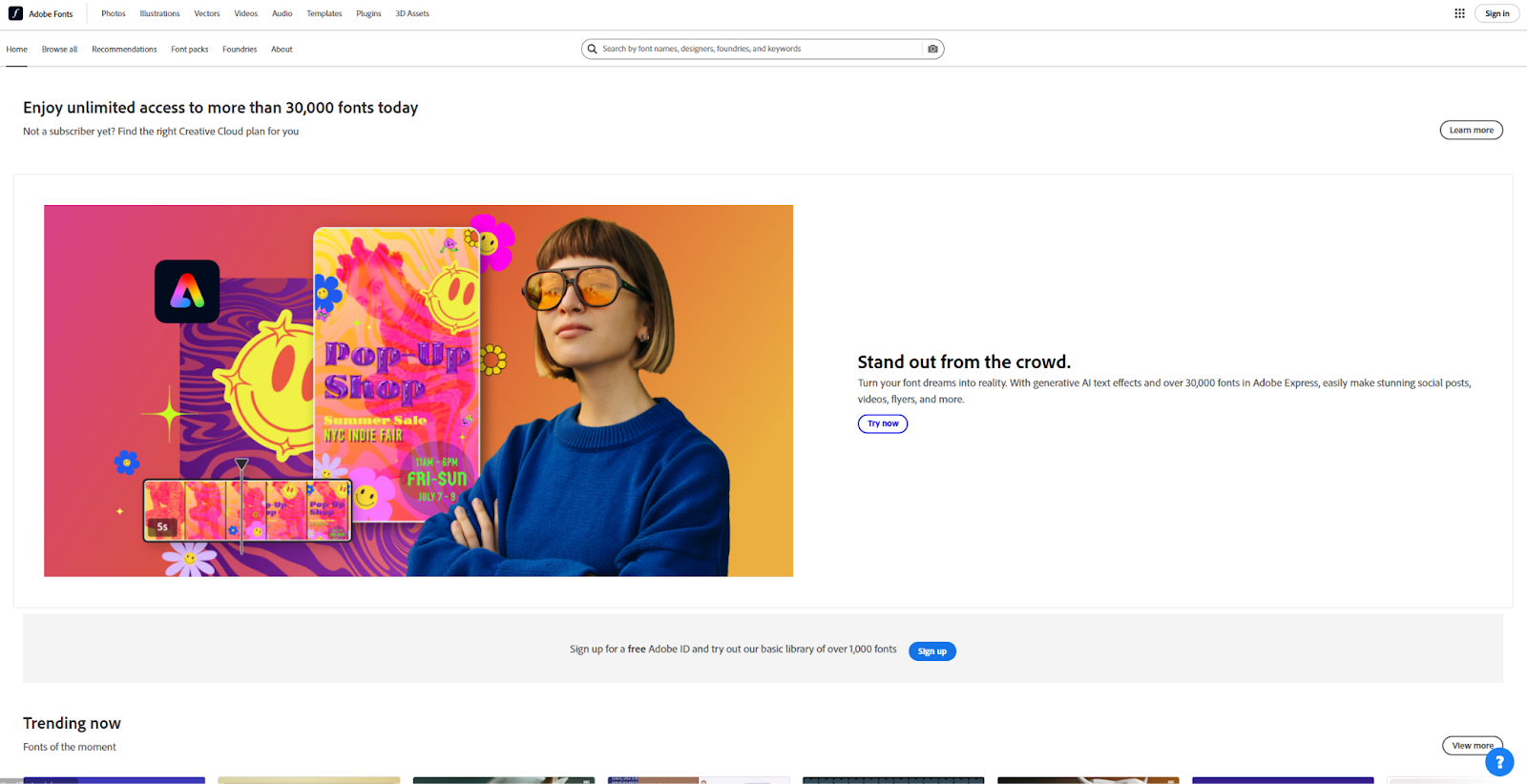Click 'Fonts of the moment' text
The image size is (1527, 784).
pos(70,747)
